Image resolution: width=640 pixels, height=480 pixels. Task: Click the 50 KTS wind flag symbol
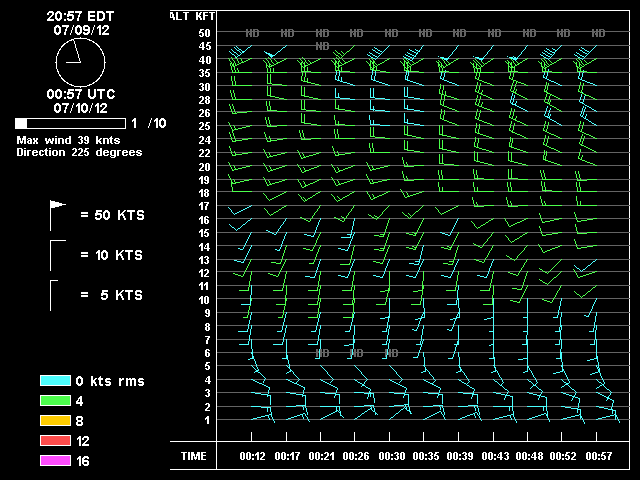pyautogui.click(x=58, y=216)
